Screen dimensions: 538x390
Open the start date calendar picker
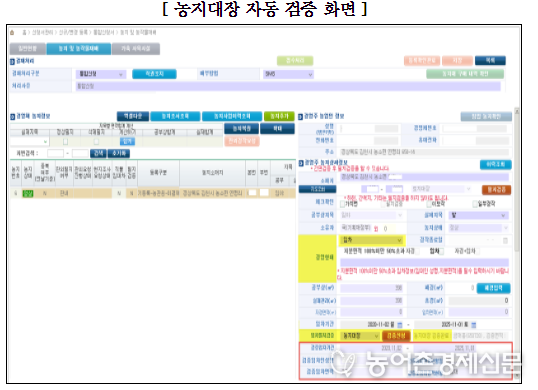click(x=400, y=324)
